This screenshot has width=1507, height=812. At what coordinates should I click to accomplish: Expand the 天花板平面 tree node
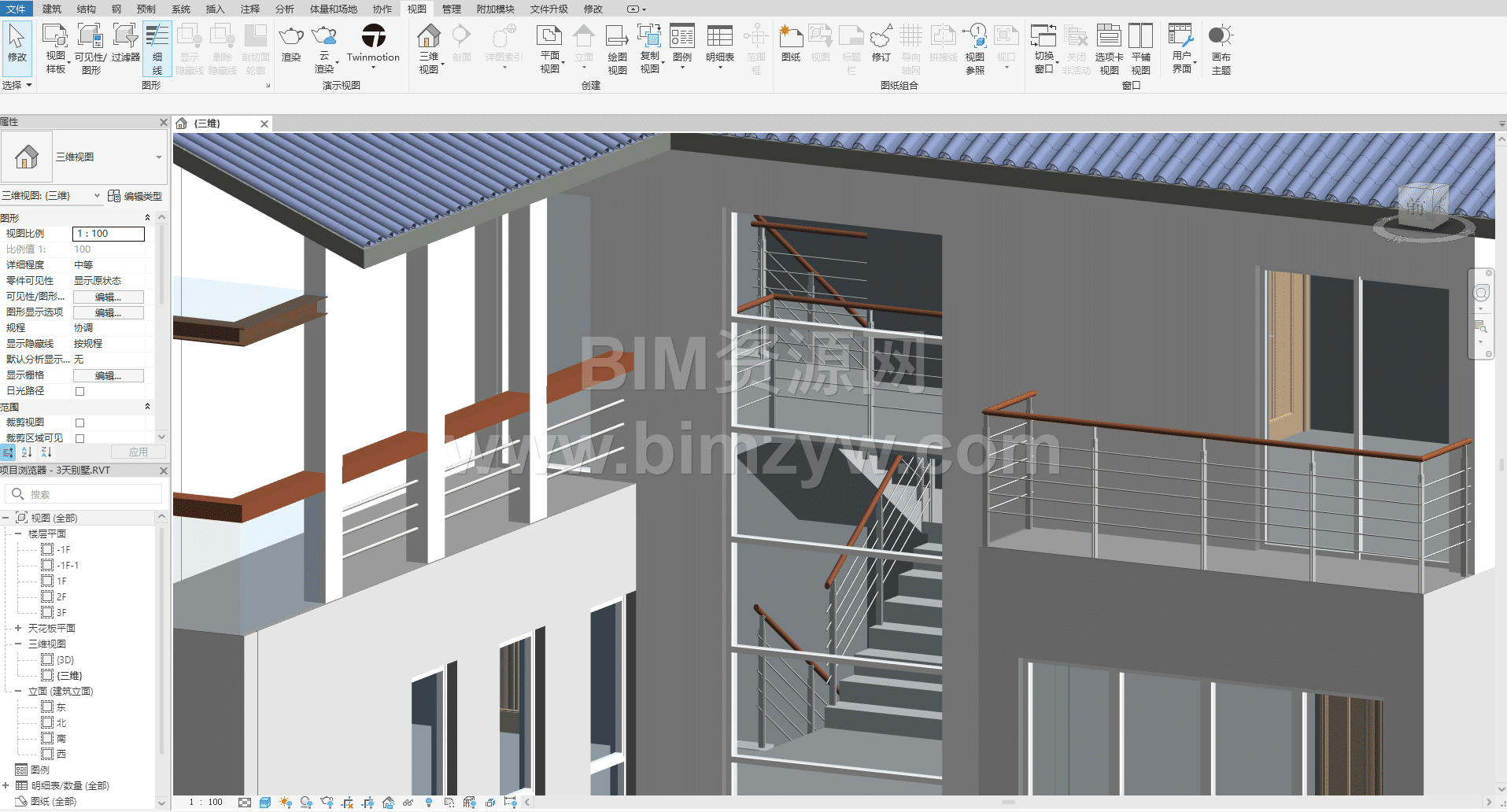18,628
